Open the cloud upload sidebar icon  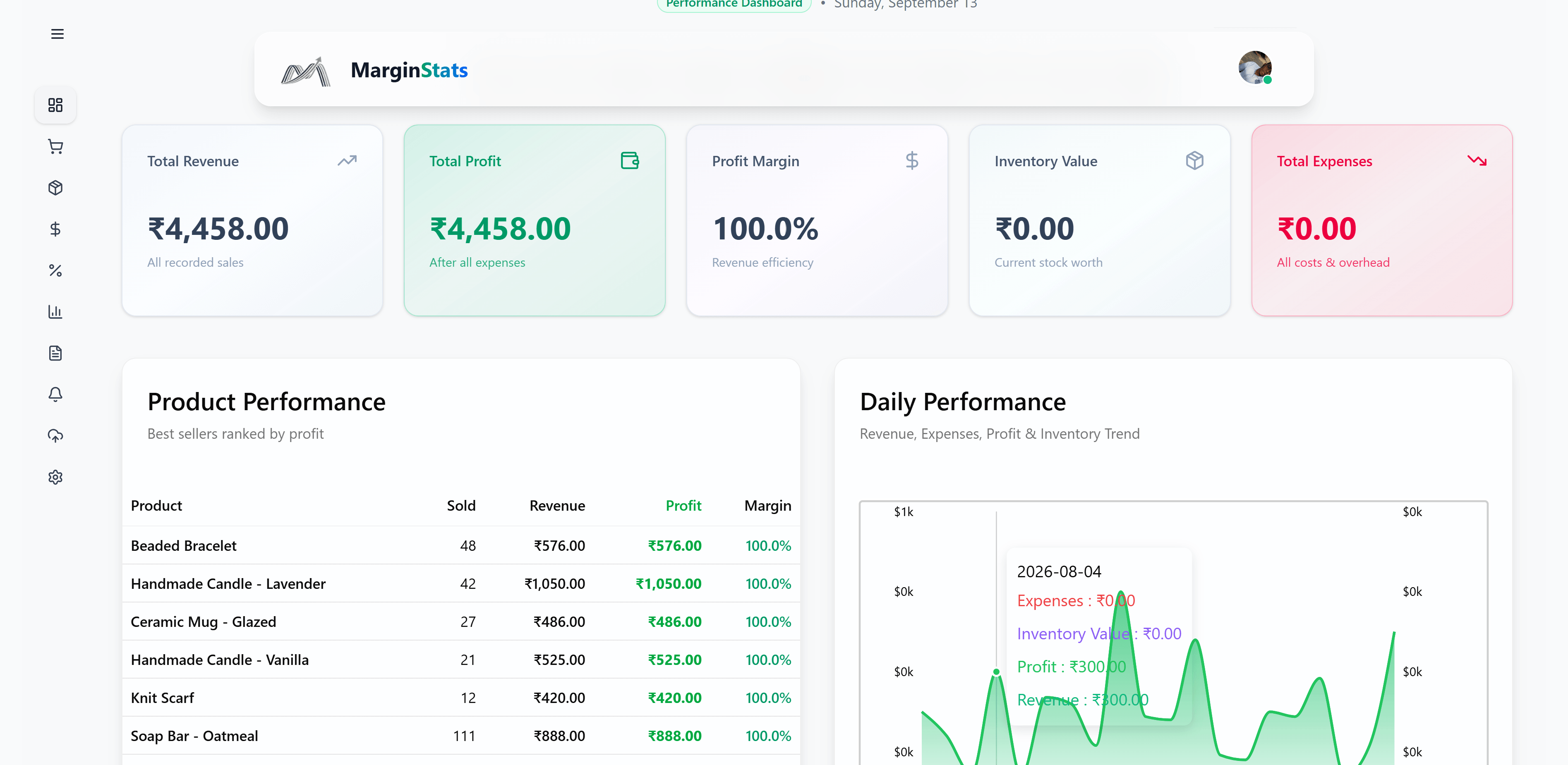[x=55, y=436]
